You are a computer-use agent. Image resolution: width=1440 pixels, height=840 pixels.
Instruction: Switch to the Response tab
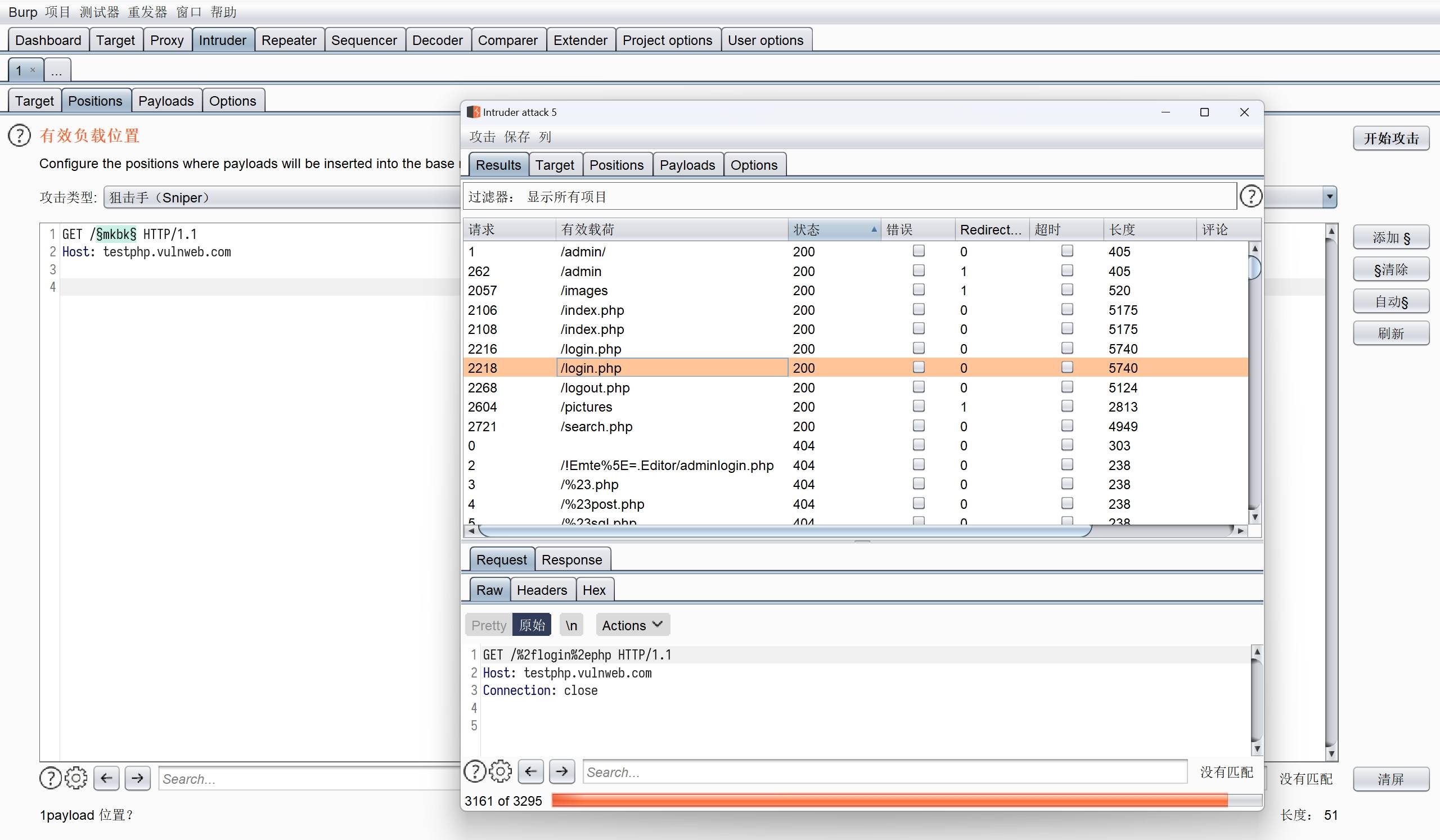pyautogui.click(x=571, y=559)
